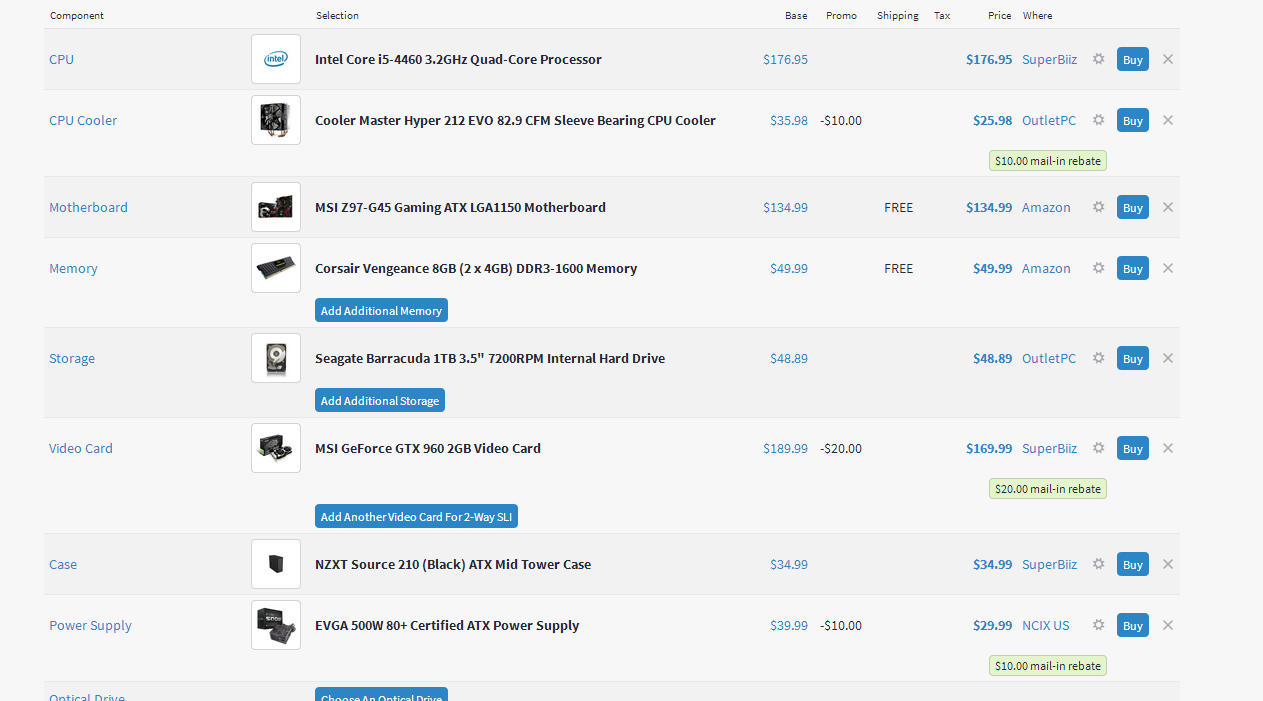
Task: Remove the Corsair Vengeance memory with X
Action: pos(1168,268)
